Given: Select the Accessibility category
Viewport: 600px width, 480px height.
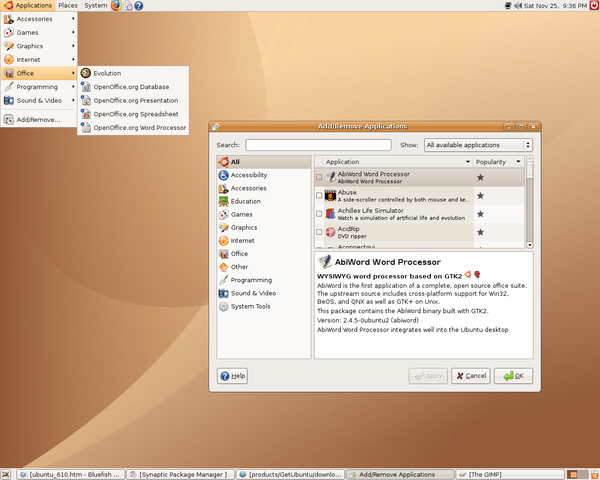Looking at the screenshot, I should 264,175.
